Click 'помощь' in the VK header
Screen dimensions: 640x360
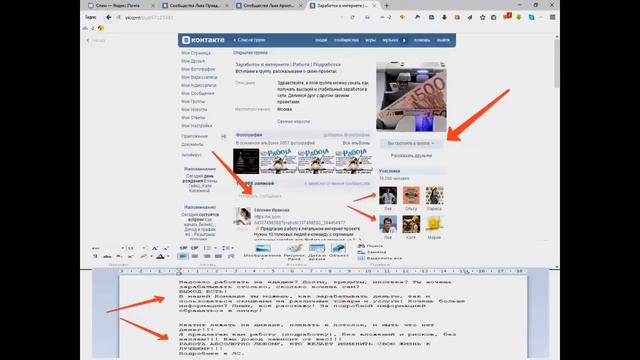pyautogui.click(x=422, y=40)
